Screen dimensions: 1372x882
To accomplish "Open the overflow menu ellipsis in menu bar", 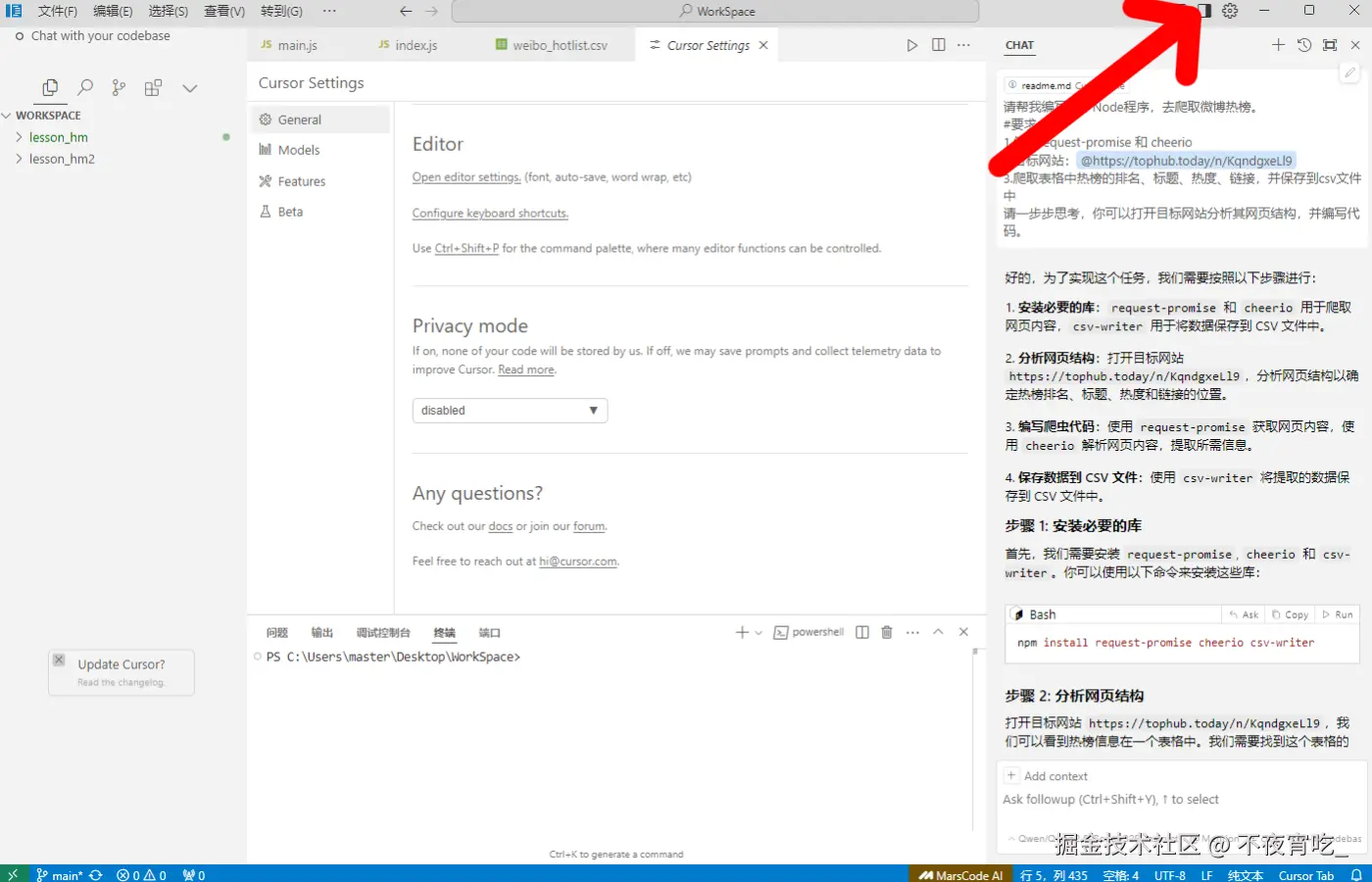I will pyautogui.click(x=329, y=11).
